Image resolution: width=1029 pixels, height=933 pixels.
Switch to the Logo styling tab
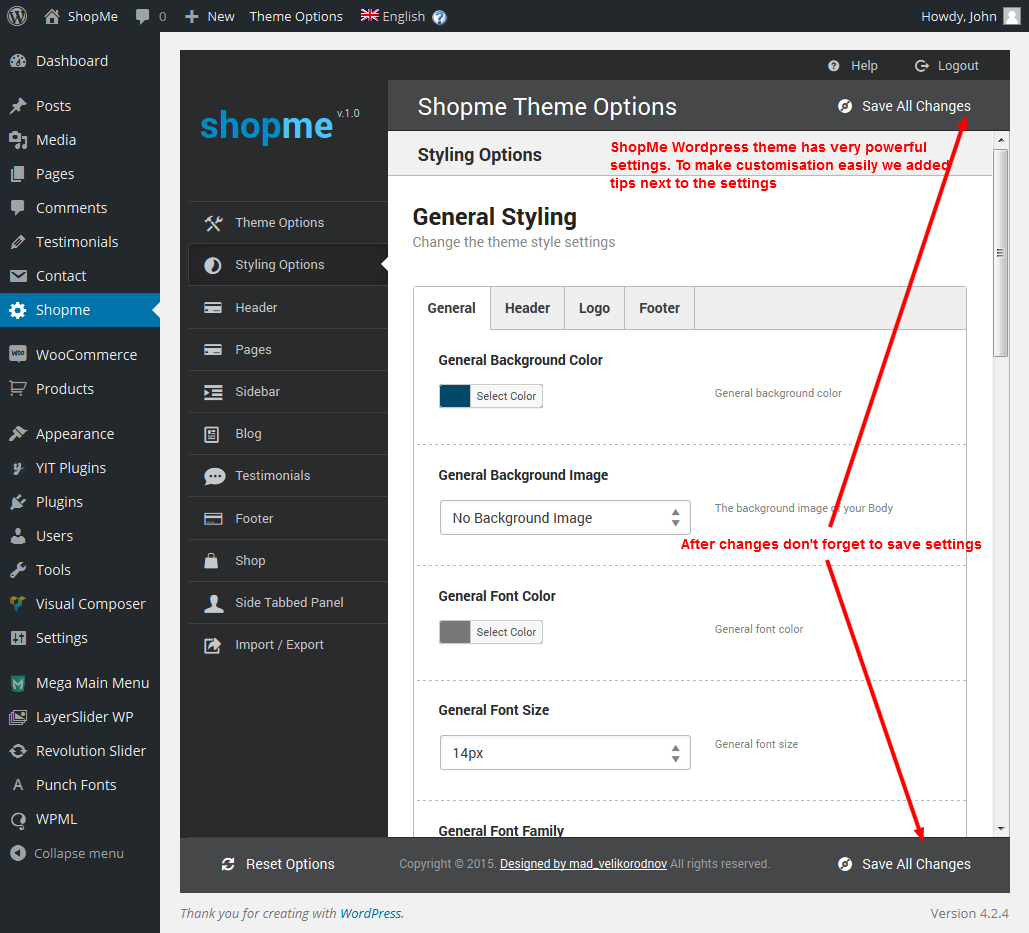[x=594, y=308]
